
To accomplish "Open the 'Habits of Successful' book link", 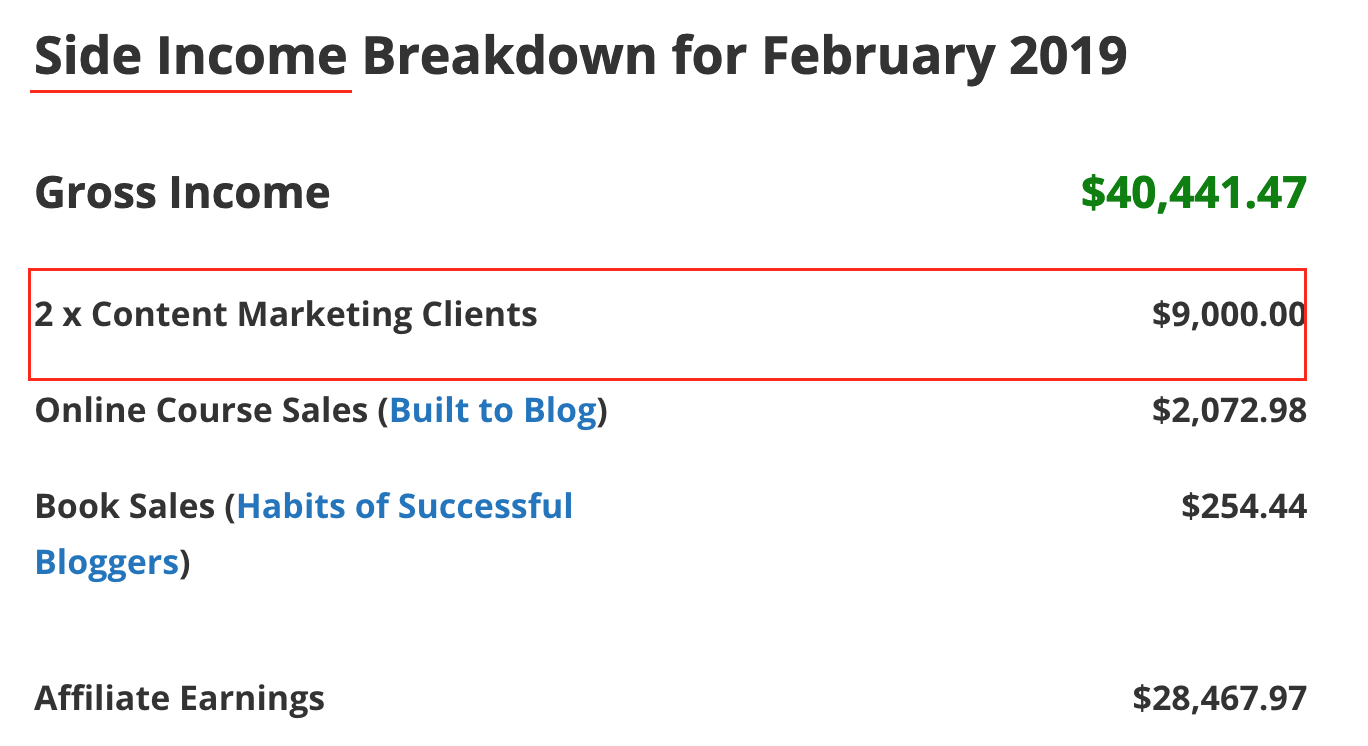I will pos(405,506).
